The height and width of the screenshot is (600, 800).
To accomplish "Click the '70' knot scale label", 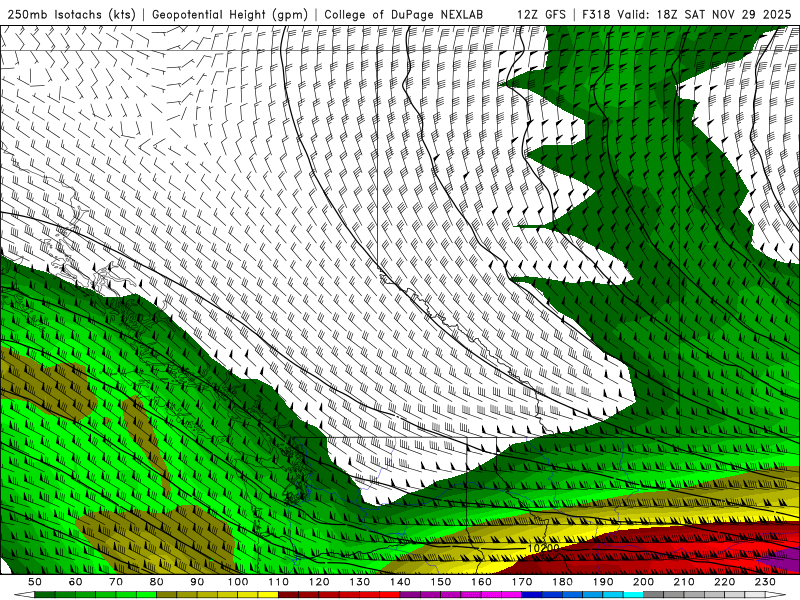I will point(116,582).
